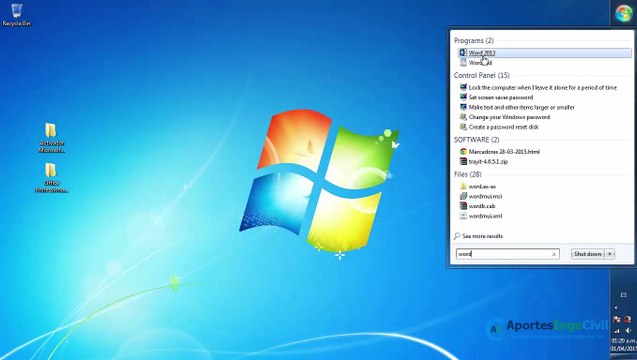
Task: Click 'See more results' link
Action: coord(478,236)
